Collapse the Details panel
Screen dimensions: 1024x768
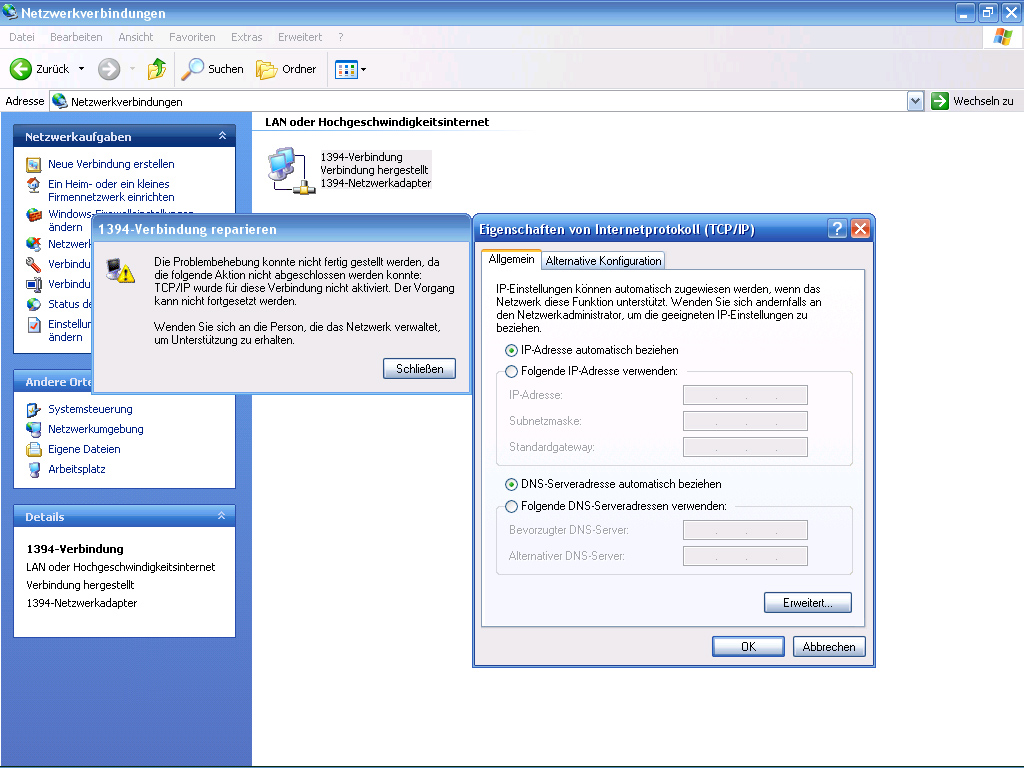point(222,516)
